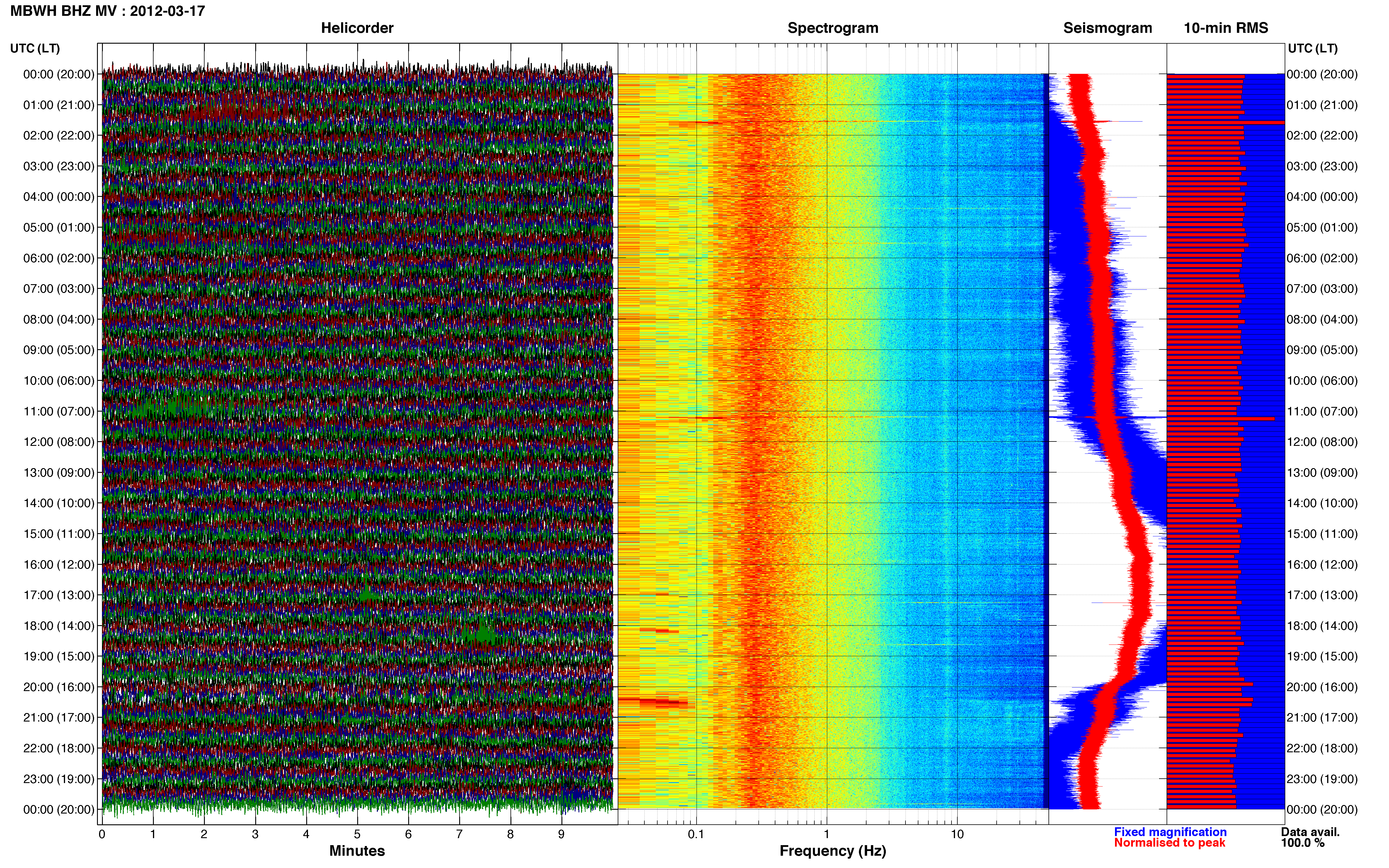Click the left '05:00 (01:00)' time label
The image size is (1389, 868).
tap(59, 227)
